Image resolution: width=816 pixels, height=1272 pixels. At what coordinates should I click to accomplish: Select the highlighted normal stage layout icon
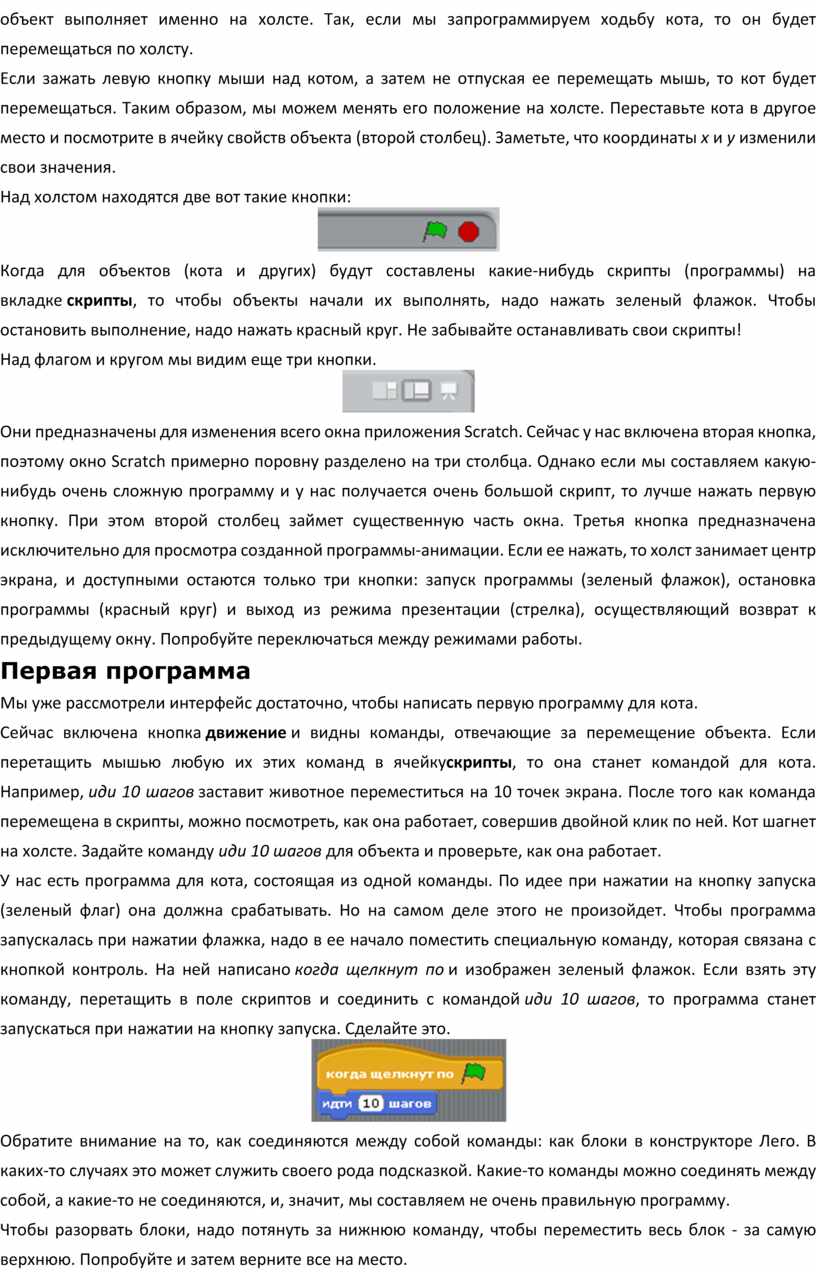416,391
